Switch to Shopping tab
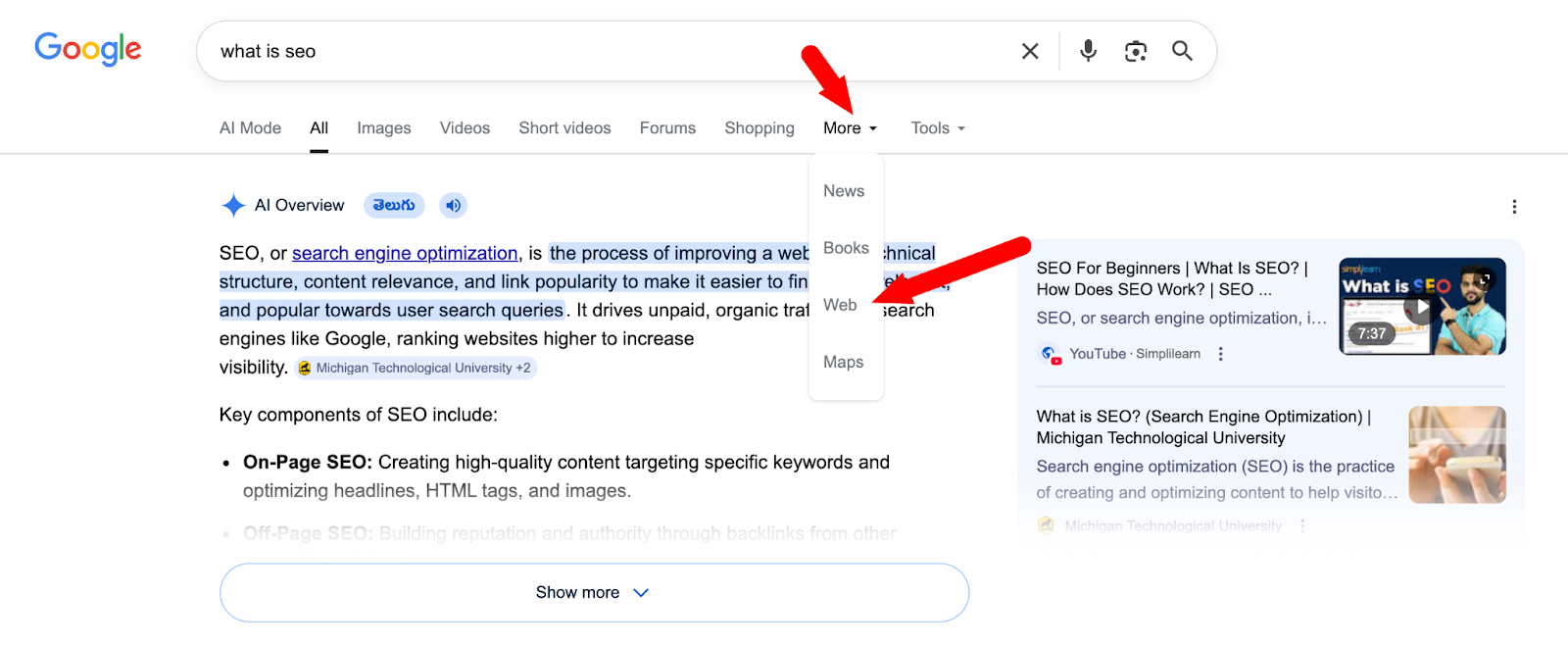 point(759,128)
